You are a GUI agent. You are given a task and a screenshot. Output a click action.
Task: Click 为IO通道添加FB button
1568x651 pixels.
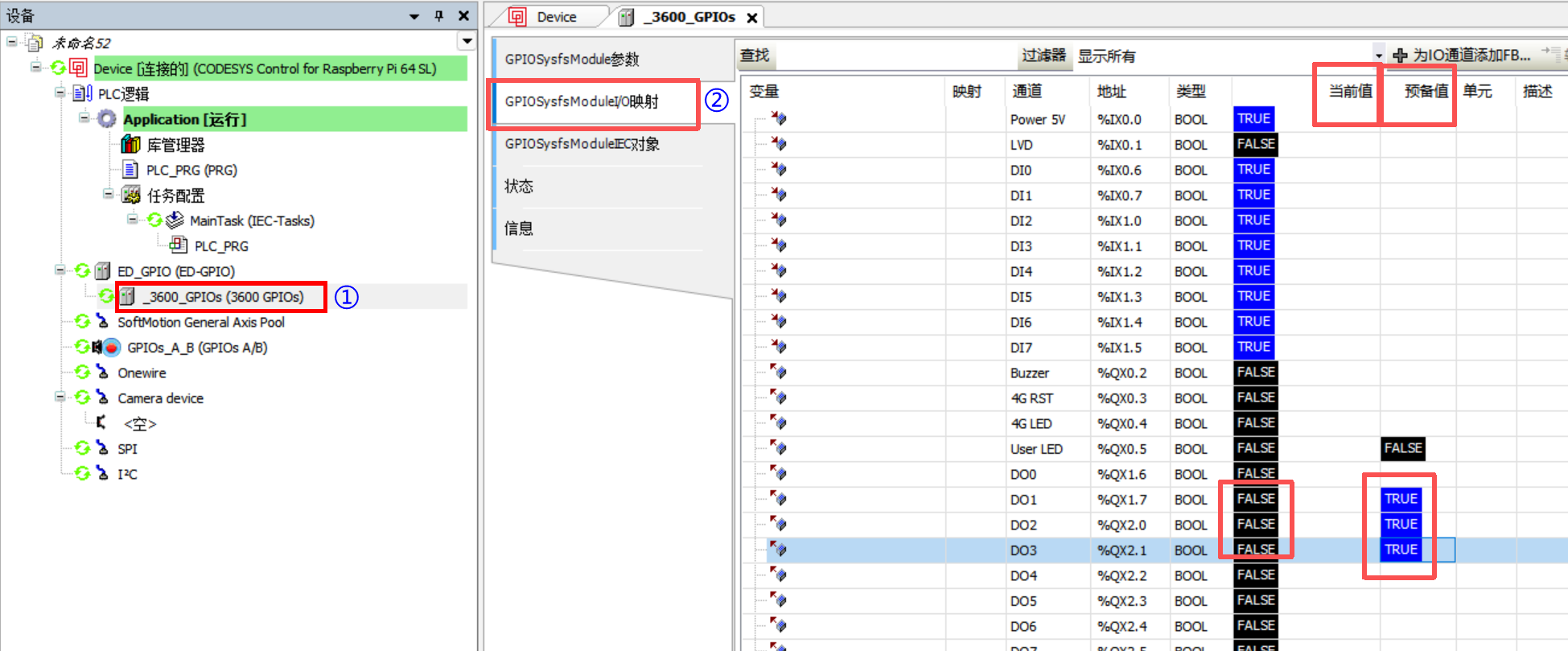pos(1462,56)
